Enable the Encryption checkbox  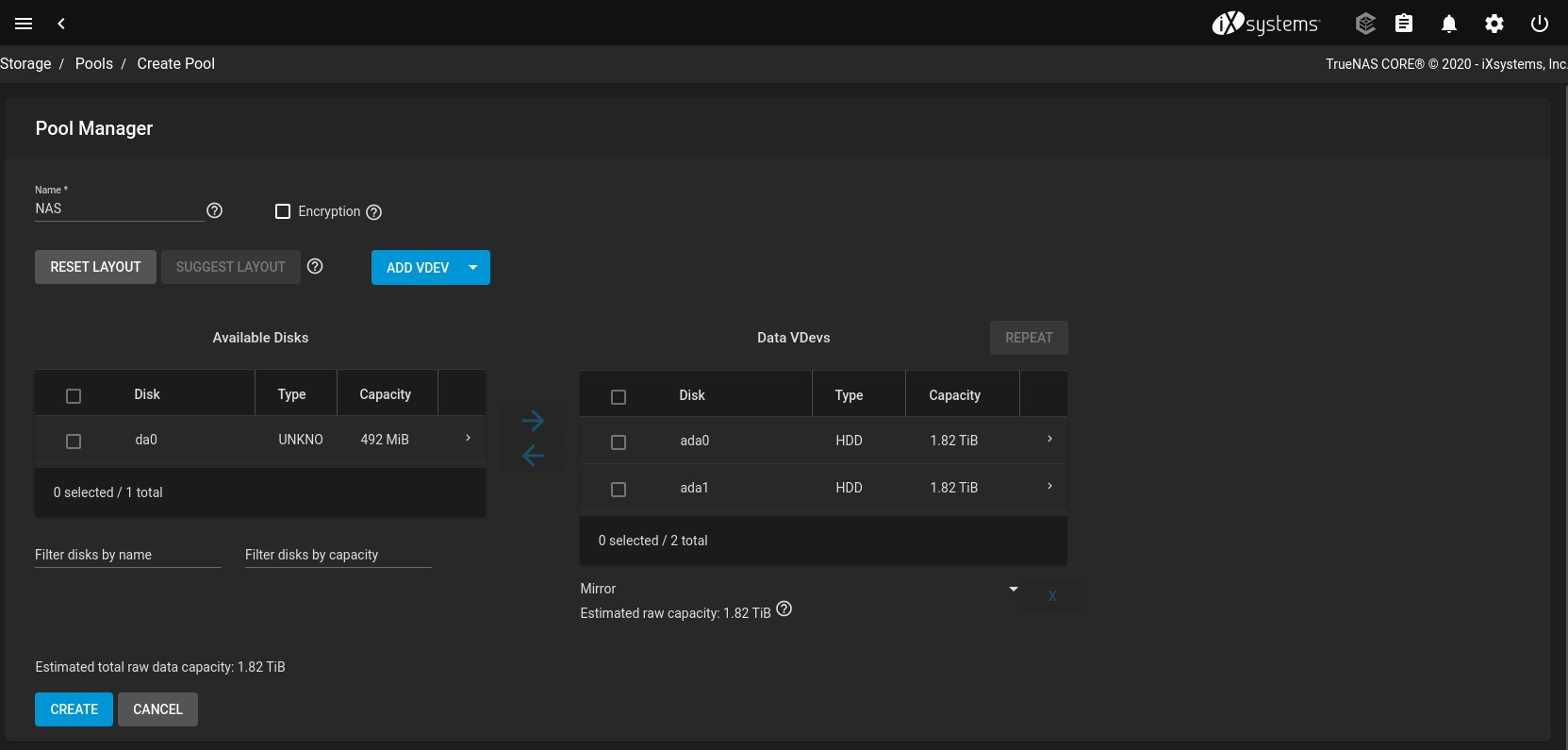pyautogui.click(x=283, y=211)
